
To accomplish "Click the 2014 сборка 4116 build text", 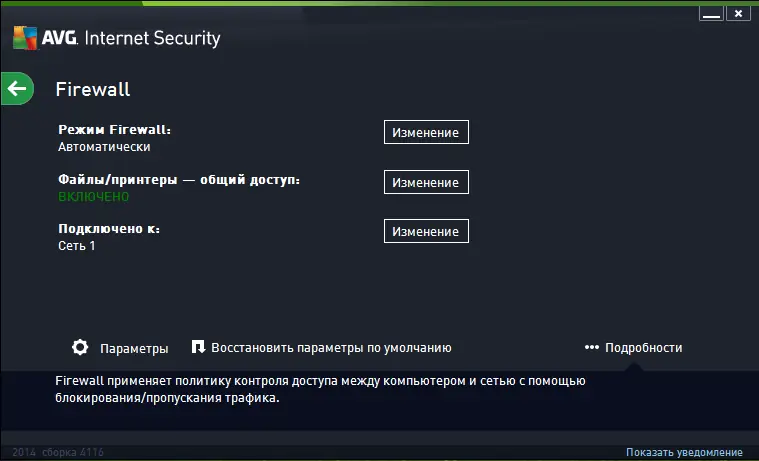I will tap(60, 453).
